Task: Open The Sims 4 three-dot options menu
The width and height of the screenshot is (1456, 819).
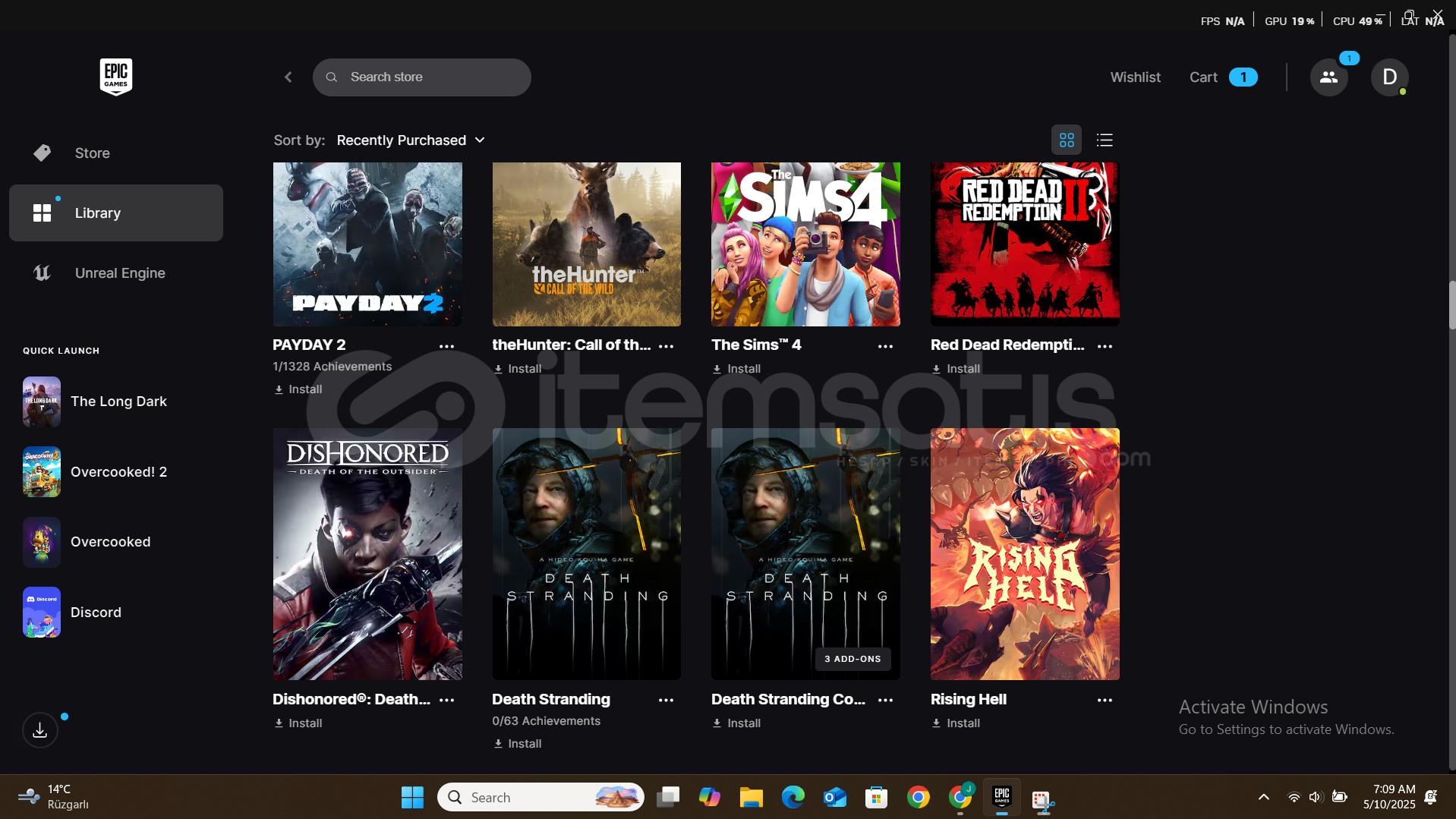Action: click(x=885, y=346)
